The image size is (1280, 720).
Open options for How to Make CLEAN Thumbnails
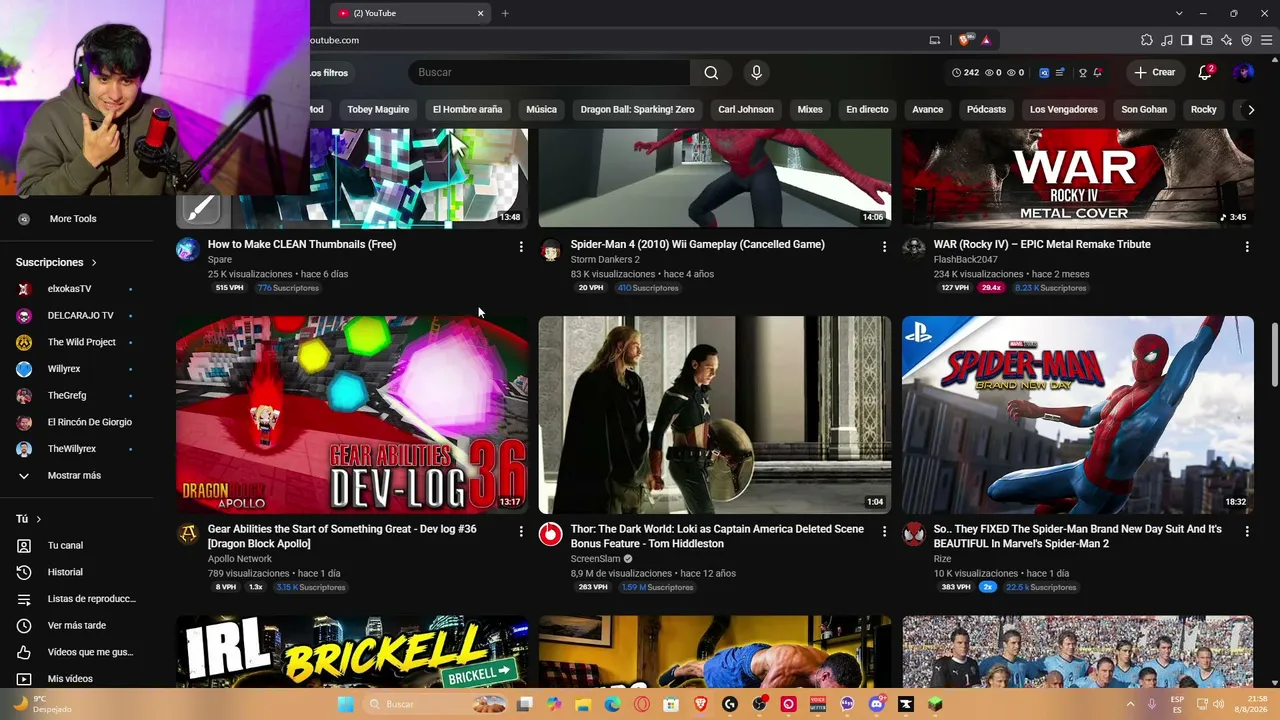(x=520, y=246)
